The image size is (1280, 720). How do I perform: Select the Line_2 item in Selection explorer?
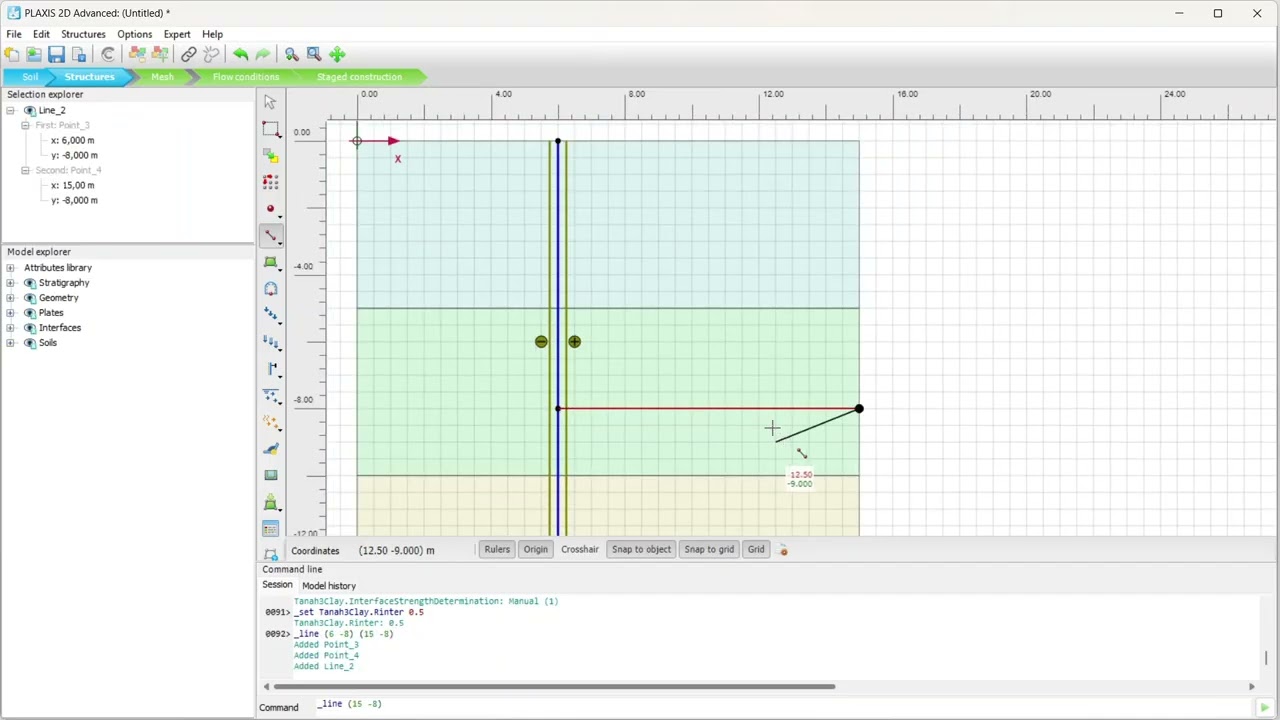(52, 110)
